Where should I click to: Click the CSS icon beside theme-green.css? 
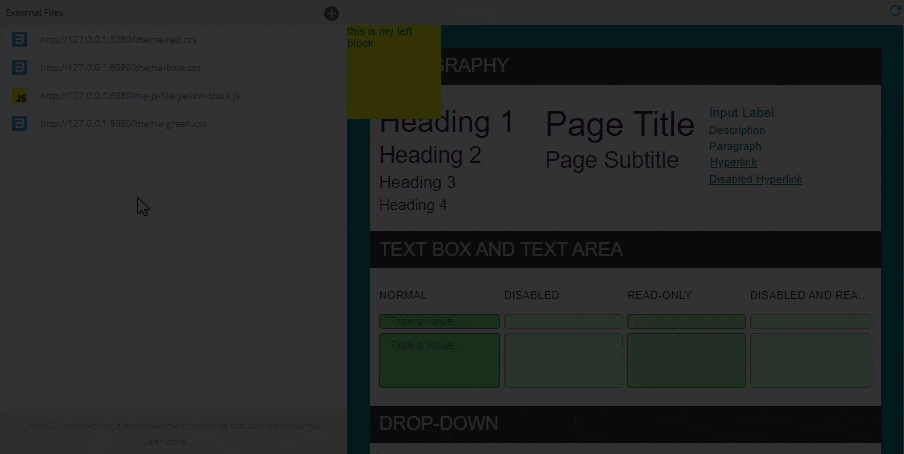(x=20, y=123)
